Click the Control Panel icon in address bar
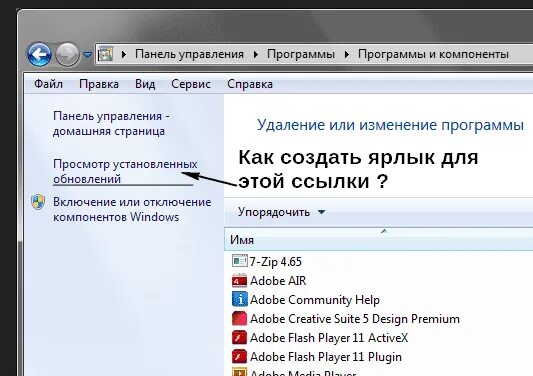This screenshot has height=376, width=533. (x=105, y=54)
